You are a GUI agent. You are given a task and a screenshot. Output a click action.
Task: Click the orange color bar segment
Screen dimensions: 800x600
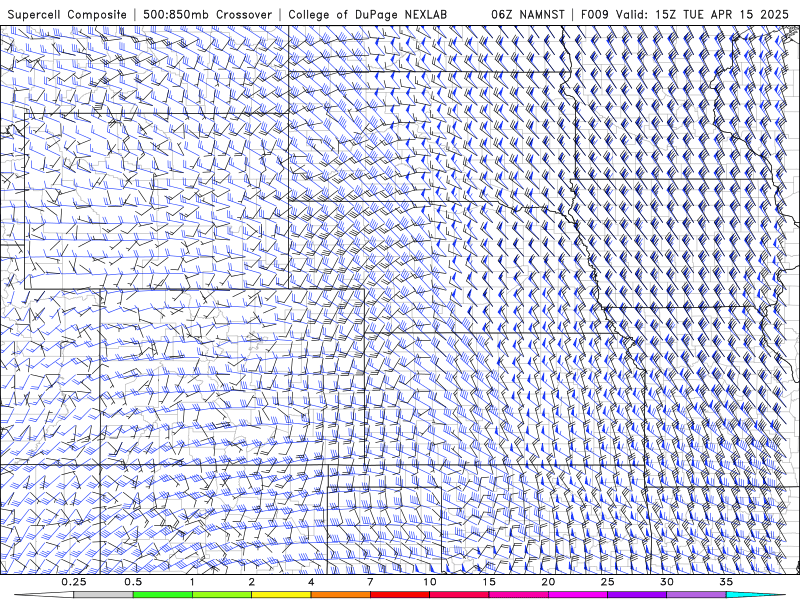click(340, 595)
